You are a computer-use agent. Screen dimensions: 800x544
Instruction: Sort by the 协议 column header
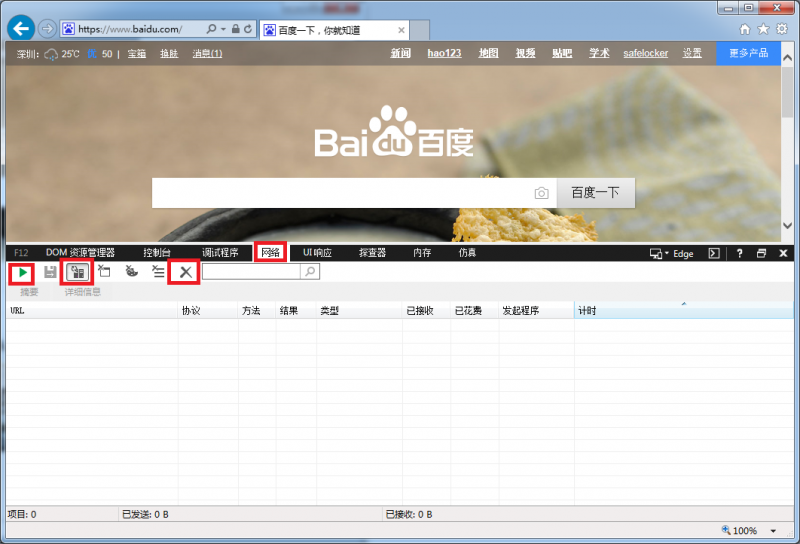[208, 310]
